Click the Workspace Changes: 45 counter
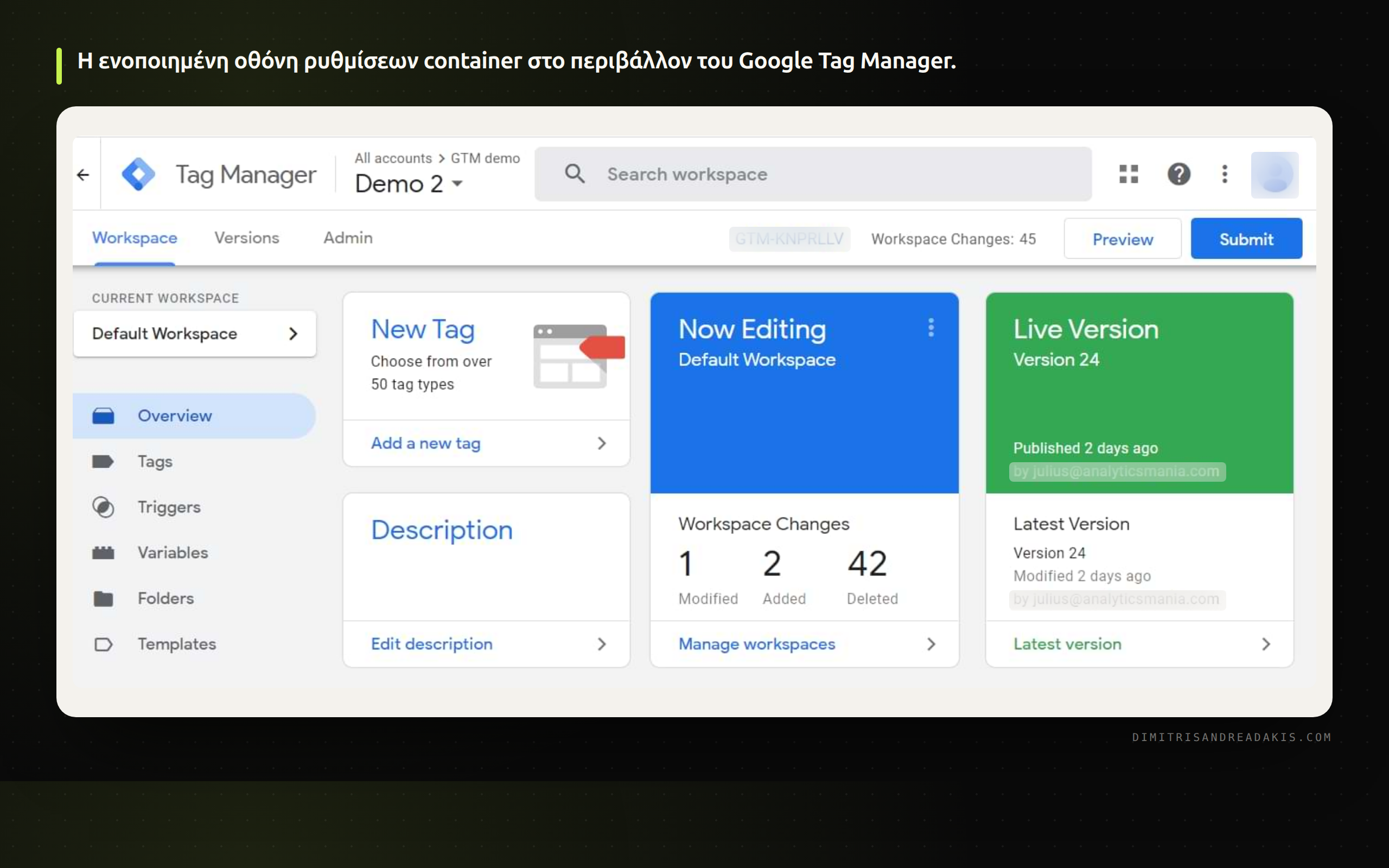1389x868 pixels. 953,239
